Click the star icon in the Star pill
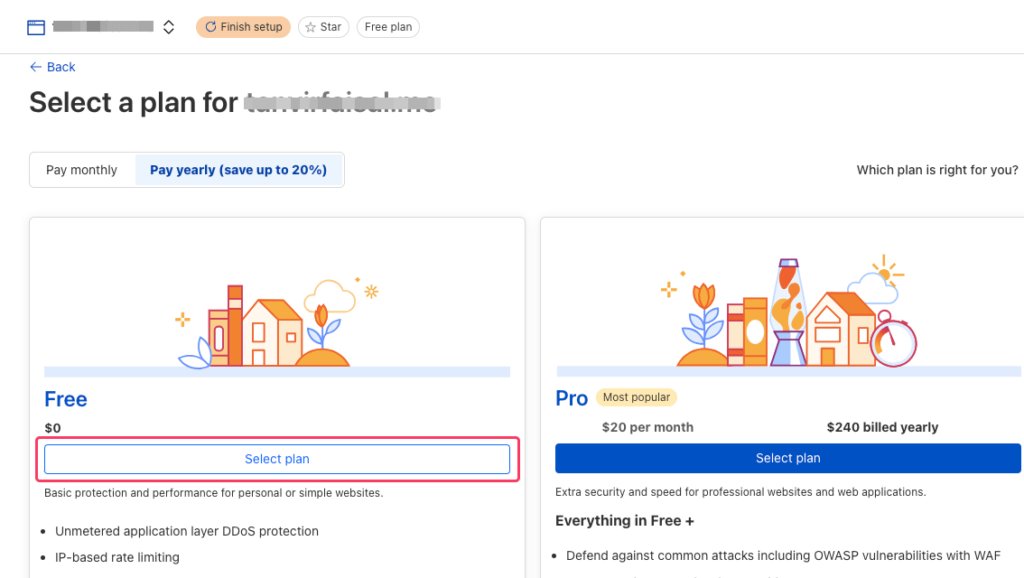This screenshot has width=1024, height=578. [x=310, y=27]
